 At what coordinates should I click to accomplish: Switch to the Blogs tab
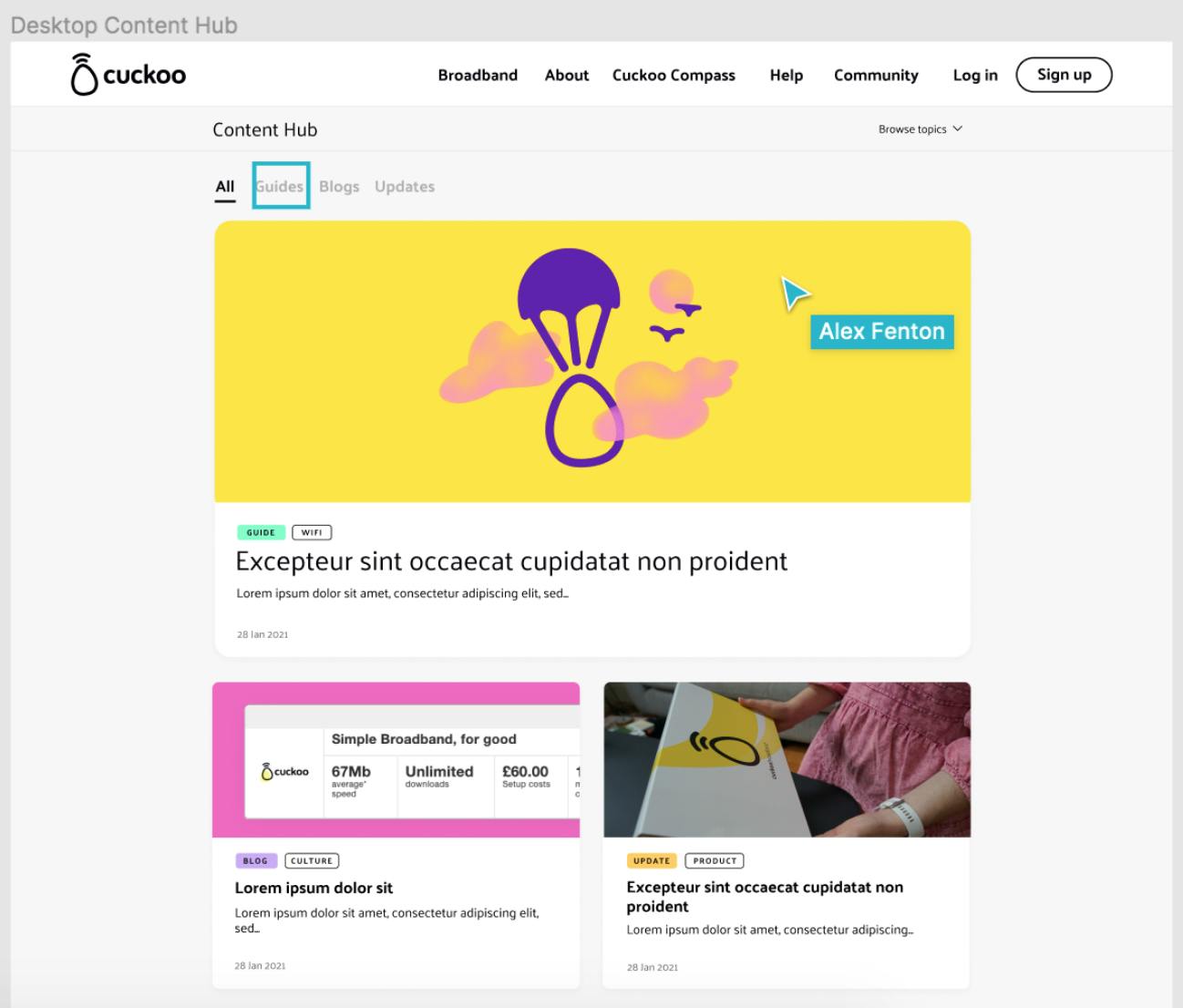point(339,186)
